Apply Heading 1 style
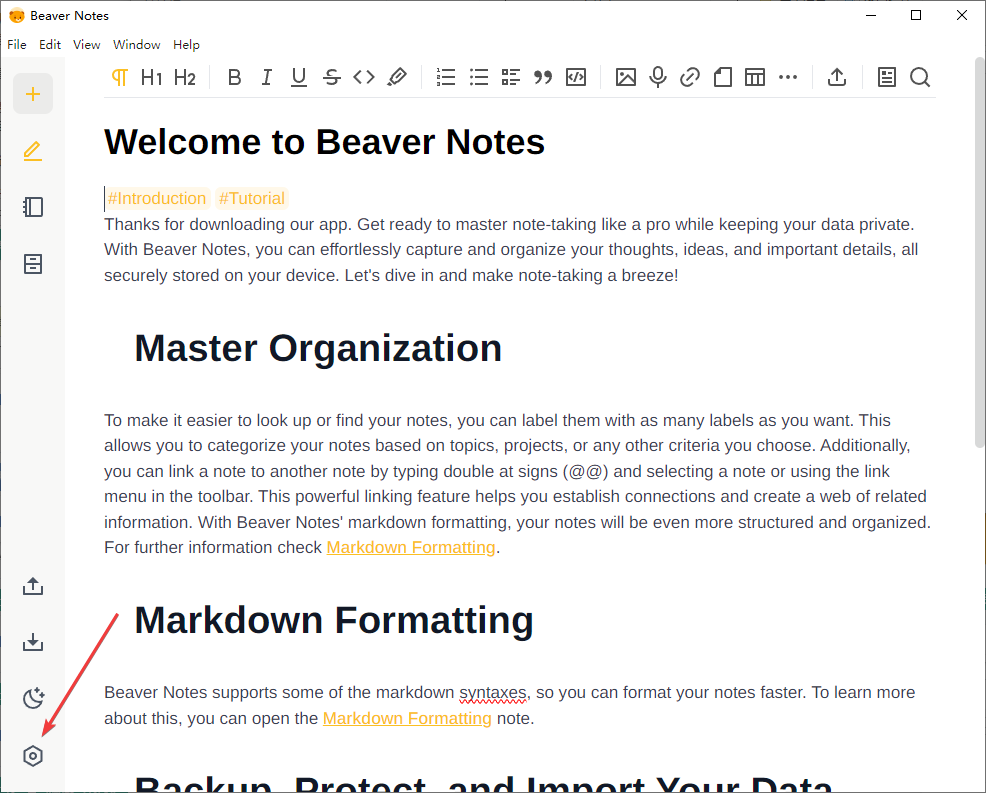This screenshot has height=793, width=986. [x=152, y=77]
